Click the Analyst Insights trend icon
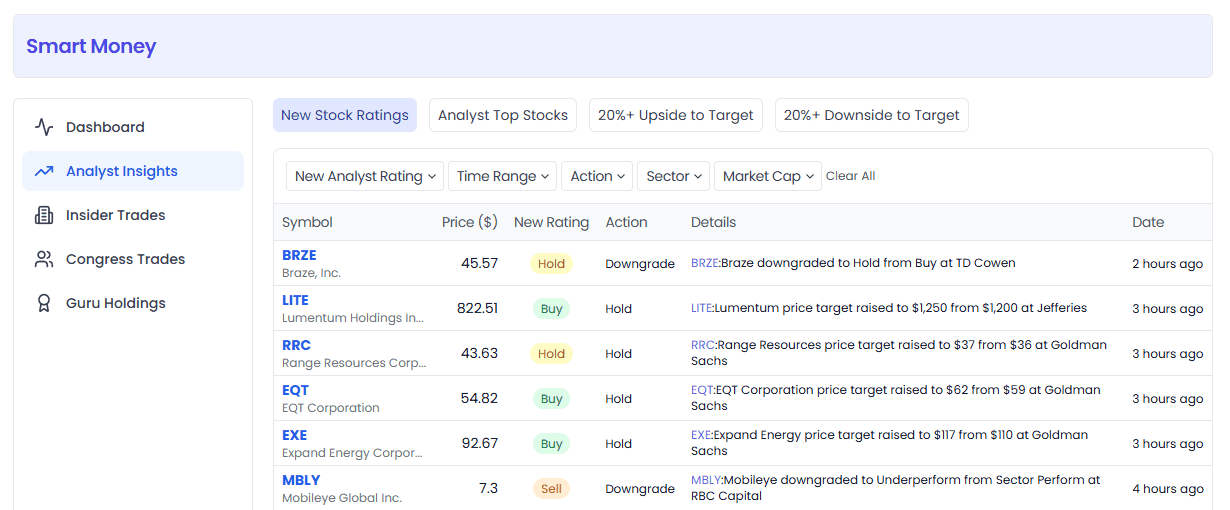Image resolution: width=1230 pixels, height=510 pixels. pyautogui.click(x=44, y=171)
